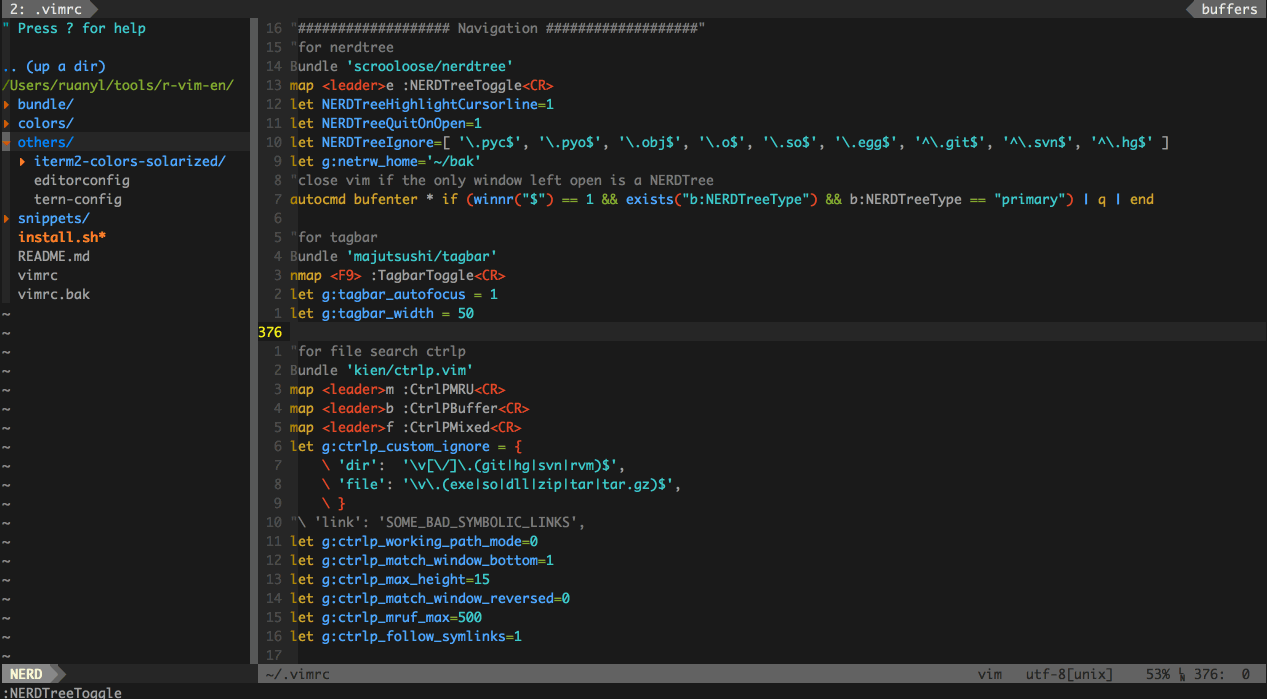Click the 'let NERDTreeQuitOnOpen=1' line
Screen dimensions: 1267x699
[x=386, y=123]
